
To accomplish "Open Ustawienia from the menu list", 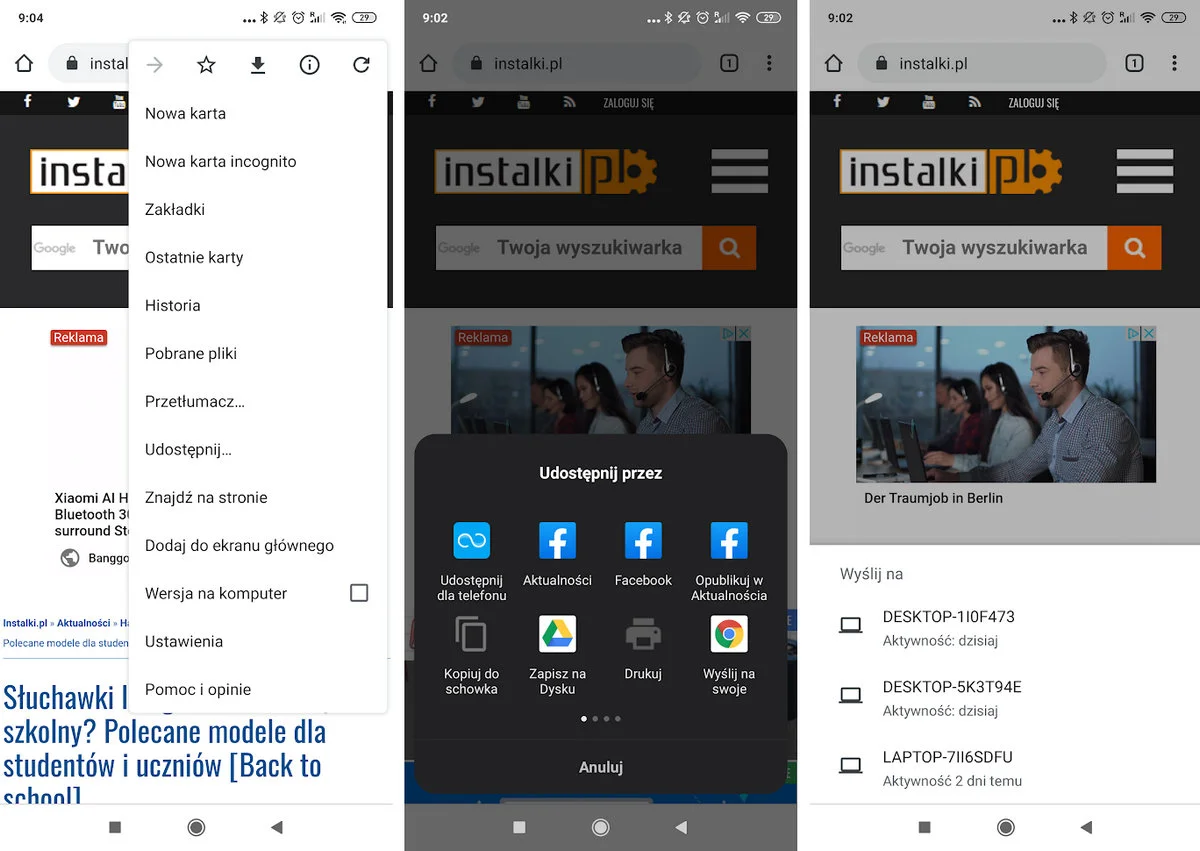I will click(184, 641).
